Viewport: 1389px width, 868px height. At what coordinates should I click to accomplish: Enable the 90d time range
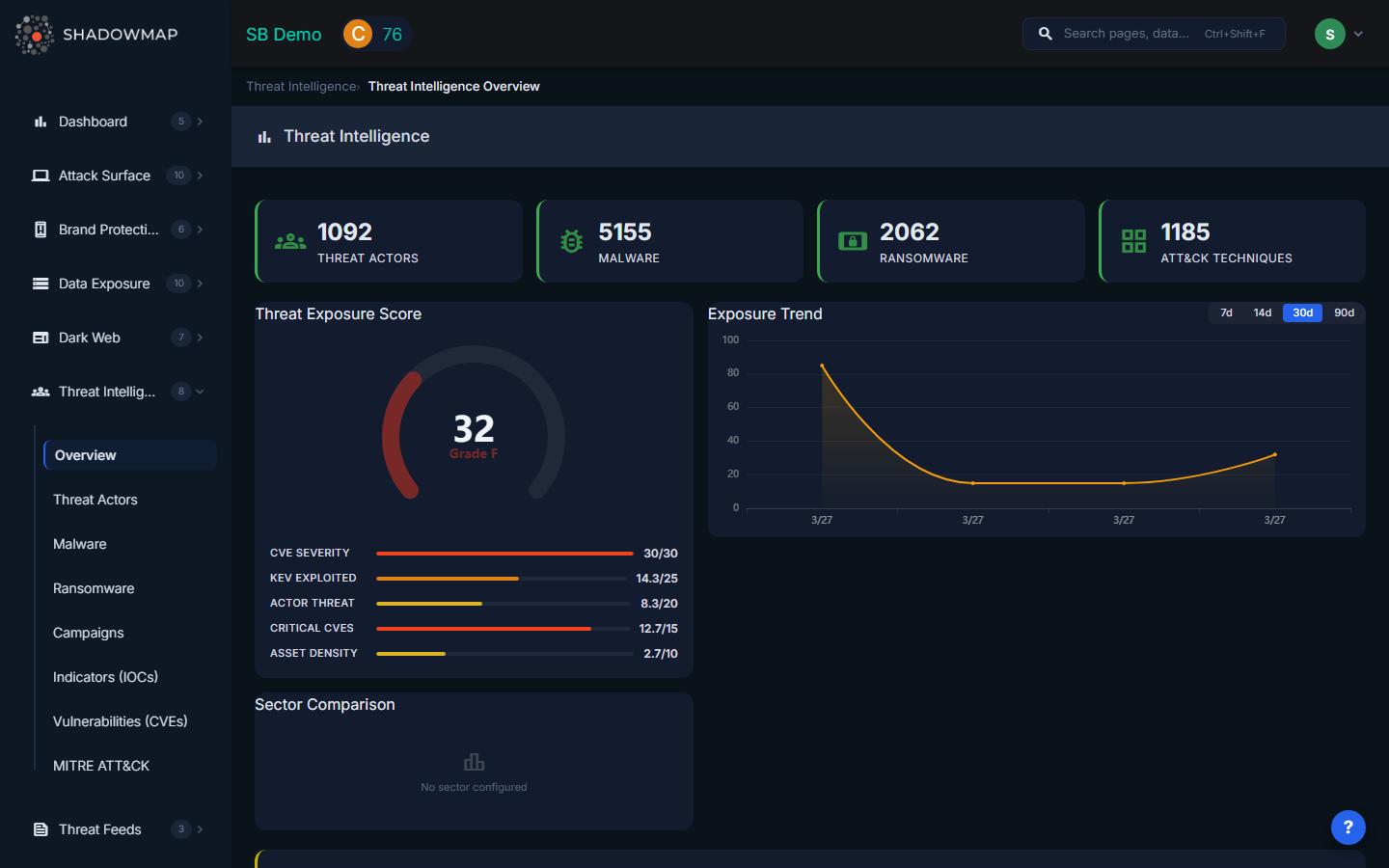click(1344, 312)
